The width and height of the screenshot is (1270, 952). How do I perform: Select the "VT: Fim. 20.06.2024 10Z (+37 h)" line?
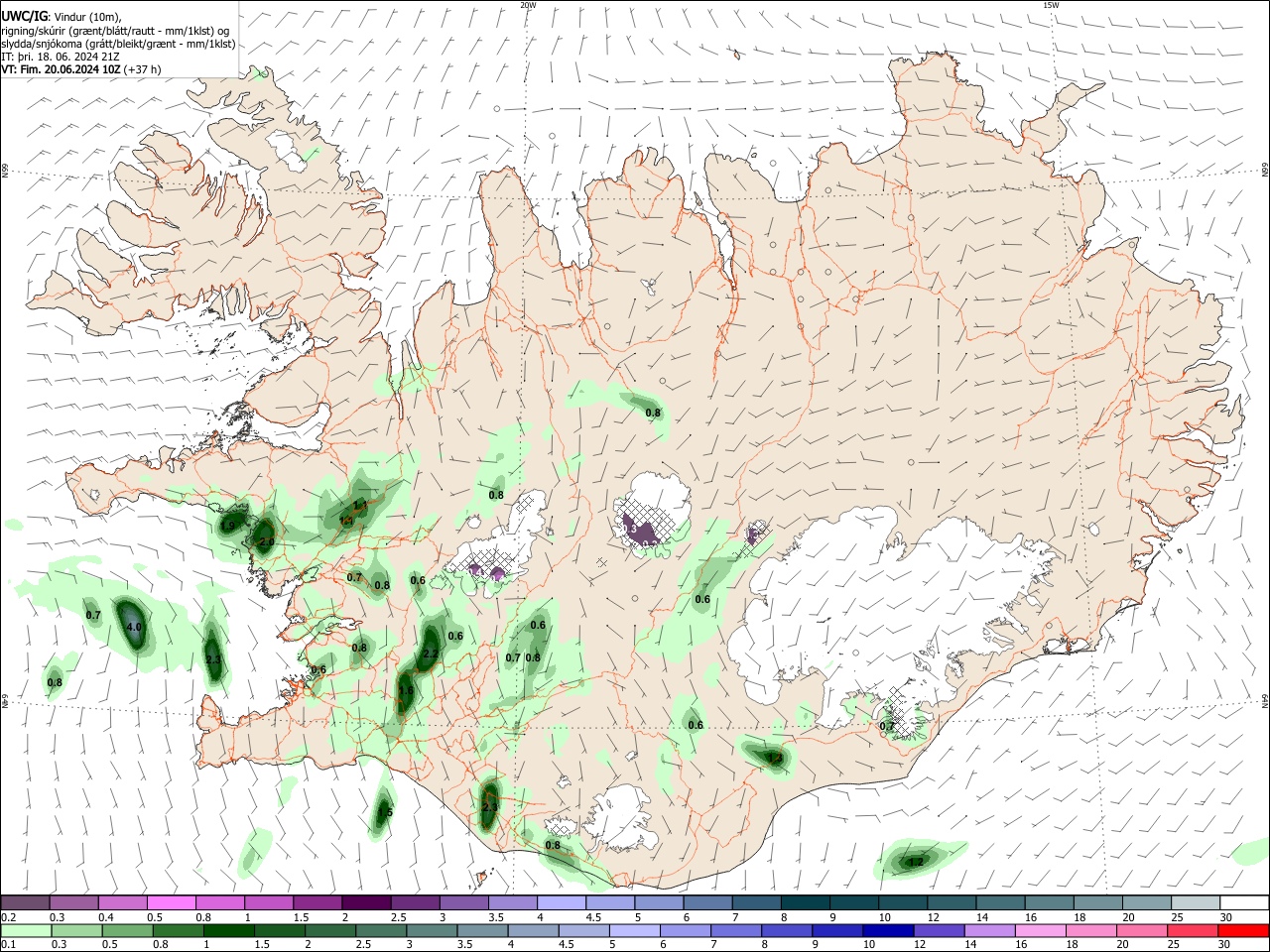pos(81,69)
